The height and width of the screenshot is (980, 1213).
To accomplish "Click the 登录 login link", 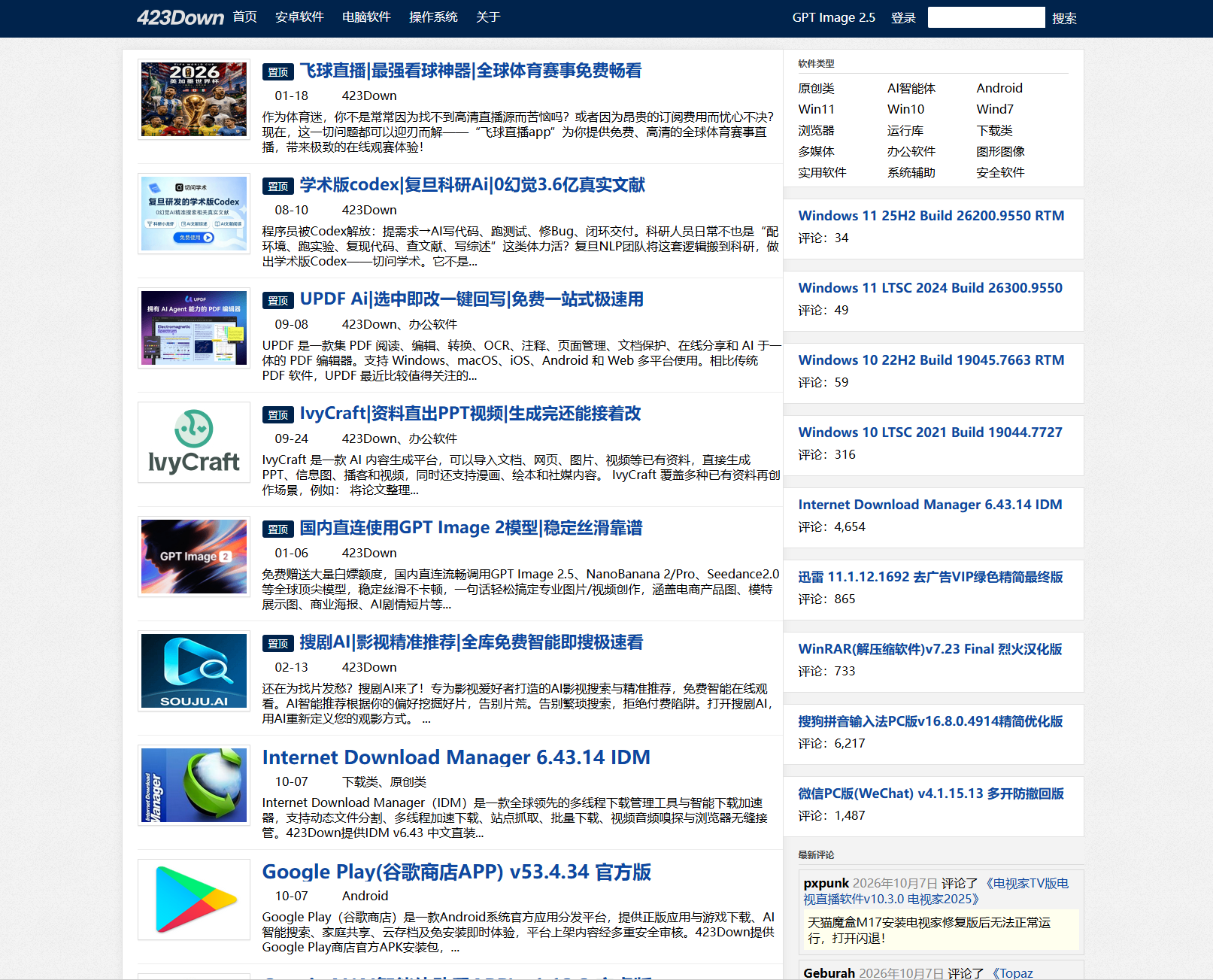I will pos(903,18).
